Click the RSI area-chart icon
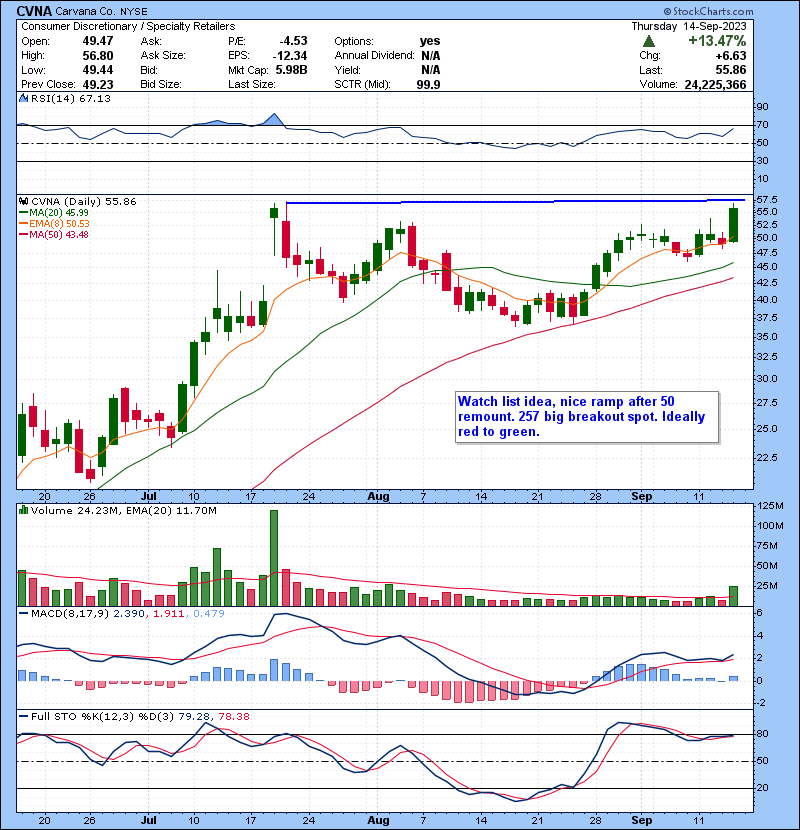 [23, 98]
